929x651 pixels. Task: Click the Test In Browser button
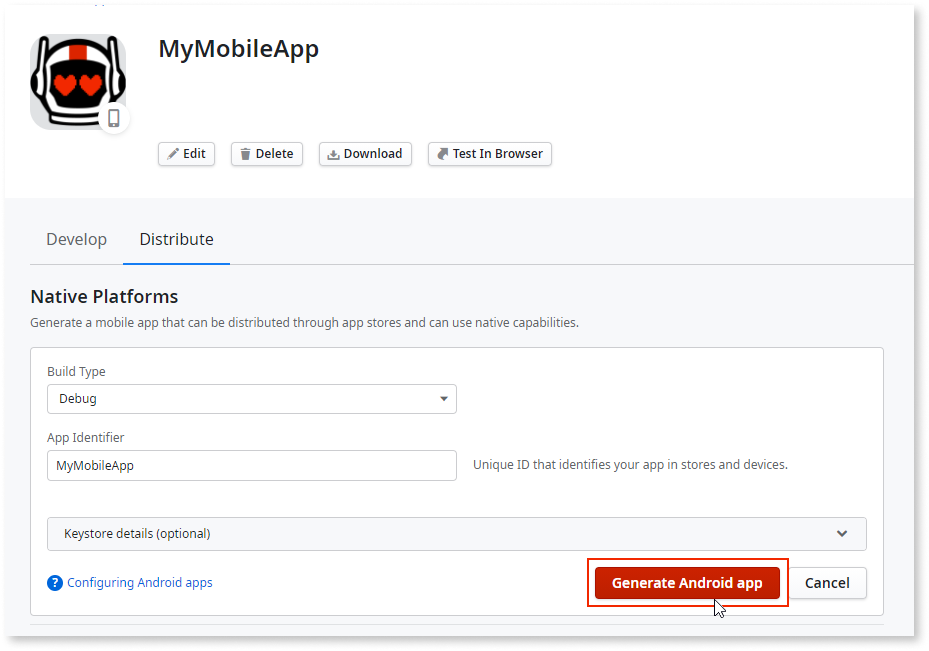click(489, 153)
